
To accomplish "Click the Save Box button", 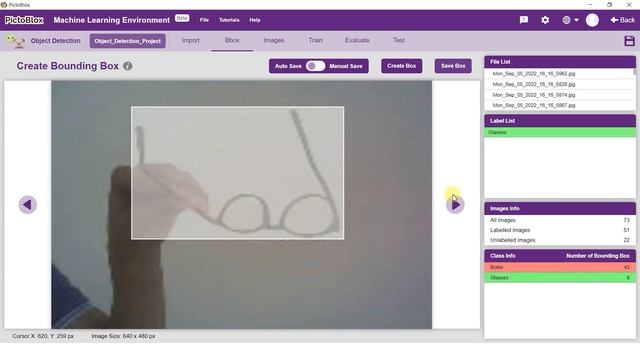I will pyautogui.click(x=453, y=66).
